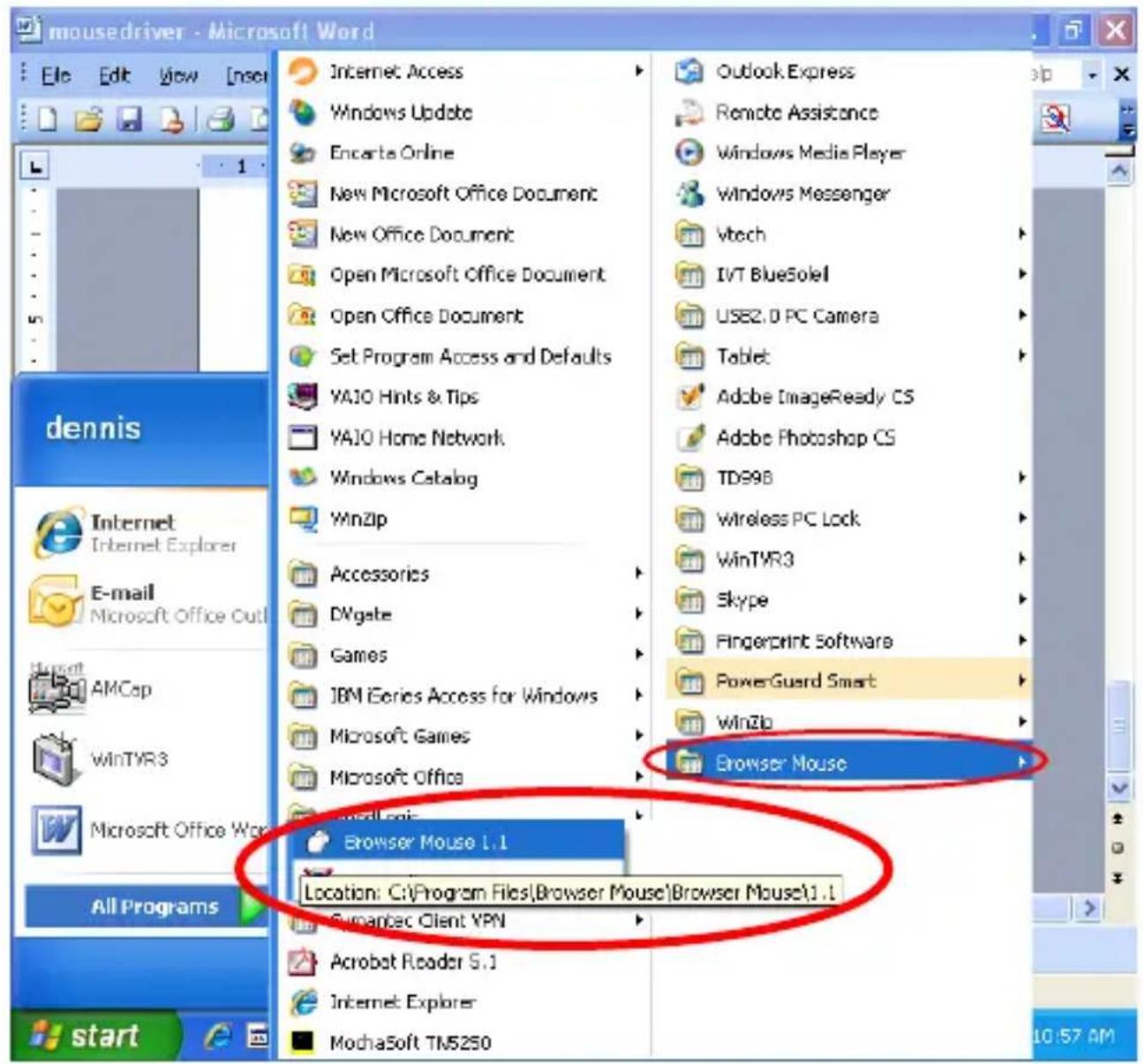Click Internet Explorer quick launch icon
Image resolution: width=1143 pixels, height=1064 pixels.
217,1037
